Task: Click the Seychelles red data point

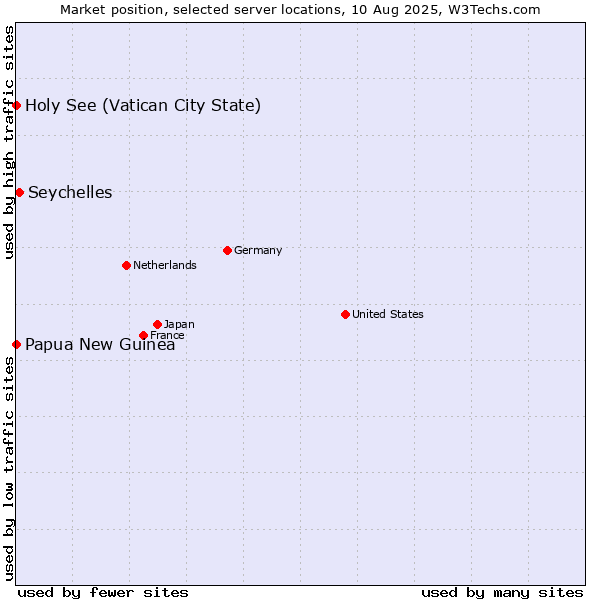Action: point(20,192)
